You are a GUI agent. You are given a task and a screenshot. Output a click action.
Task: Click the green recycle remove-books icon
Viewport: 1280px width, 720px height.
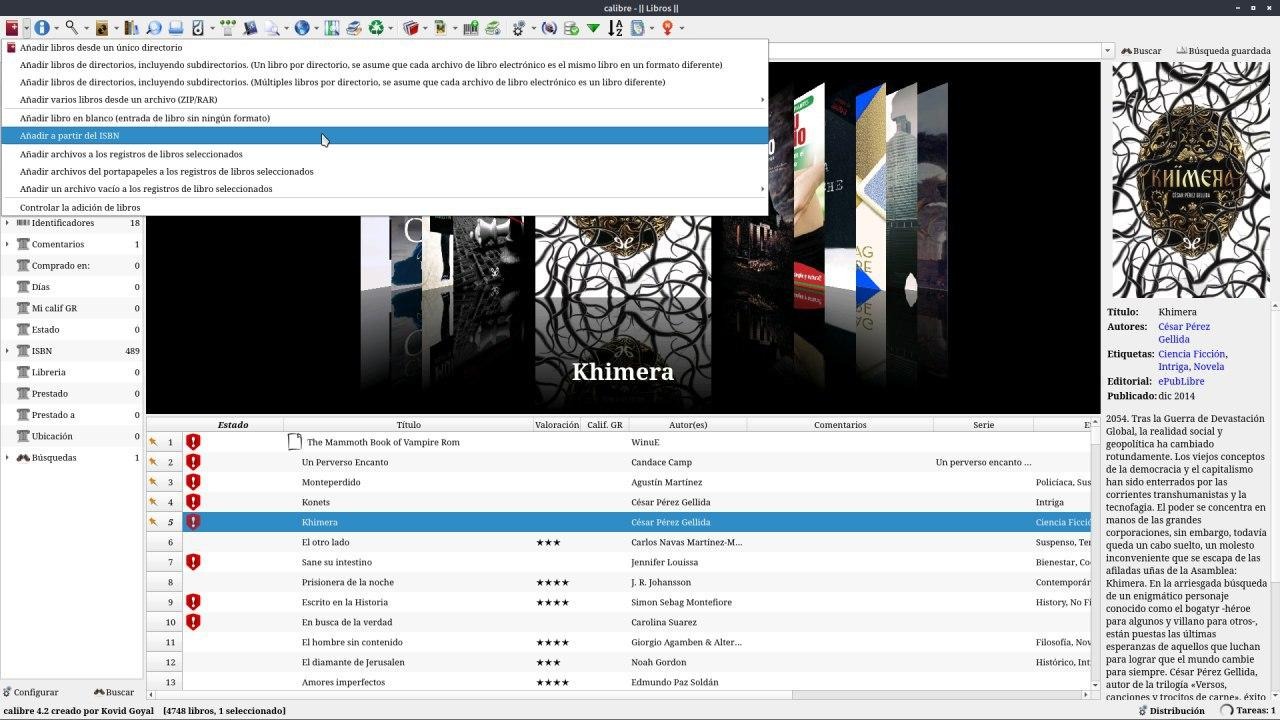[376, 28]
